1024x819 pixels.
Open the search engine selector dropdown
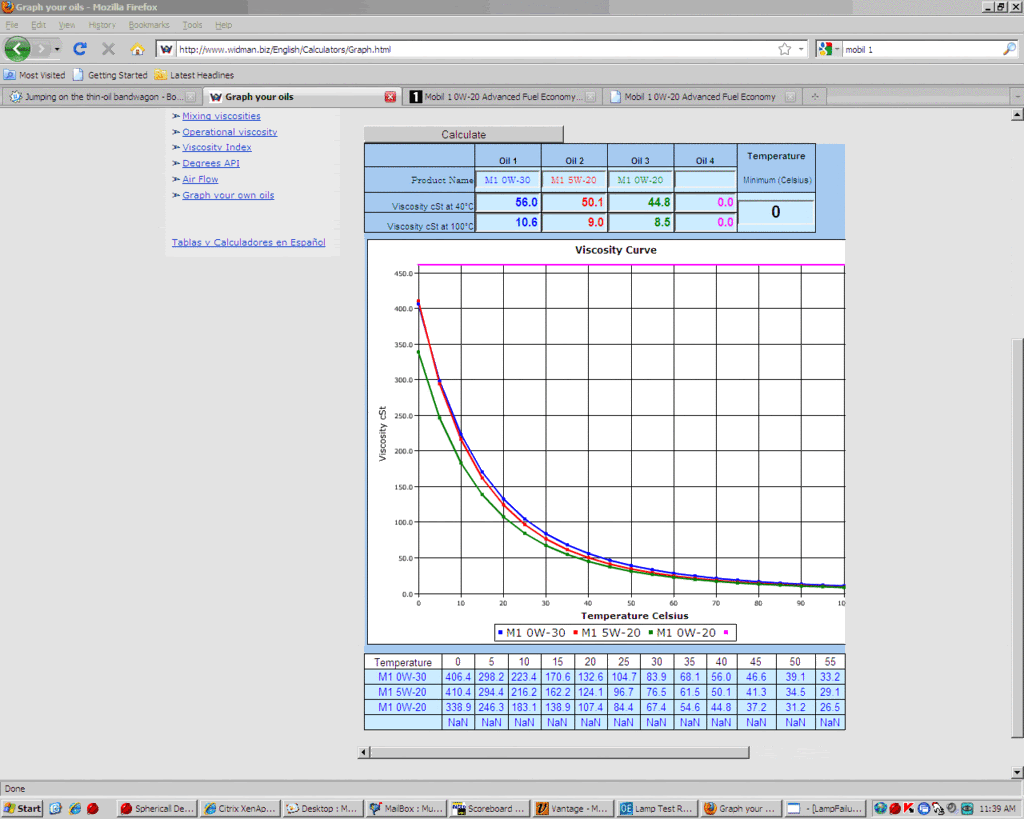pyautogui.click(x=829, y=49)
